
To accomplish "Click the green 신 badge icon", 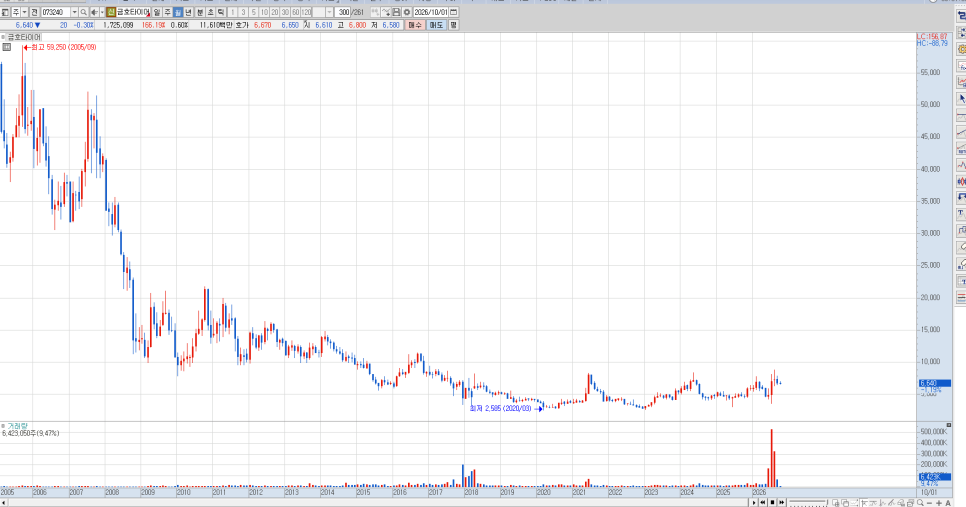I will point(111,12).
